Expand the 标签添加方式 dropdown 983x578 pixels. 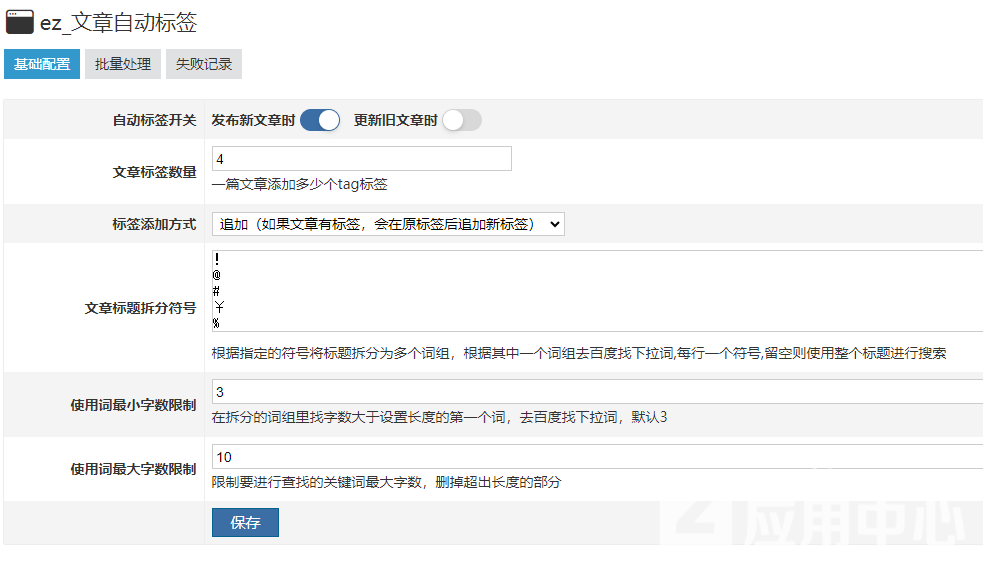click(388, 224)
